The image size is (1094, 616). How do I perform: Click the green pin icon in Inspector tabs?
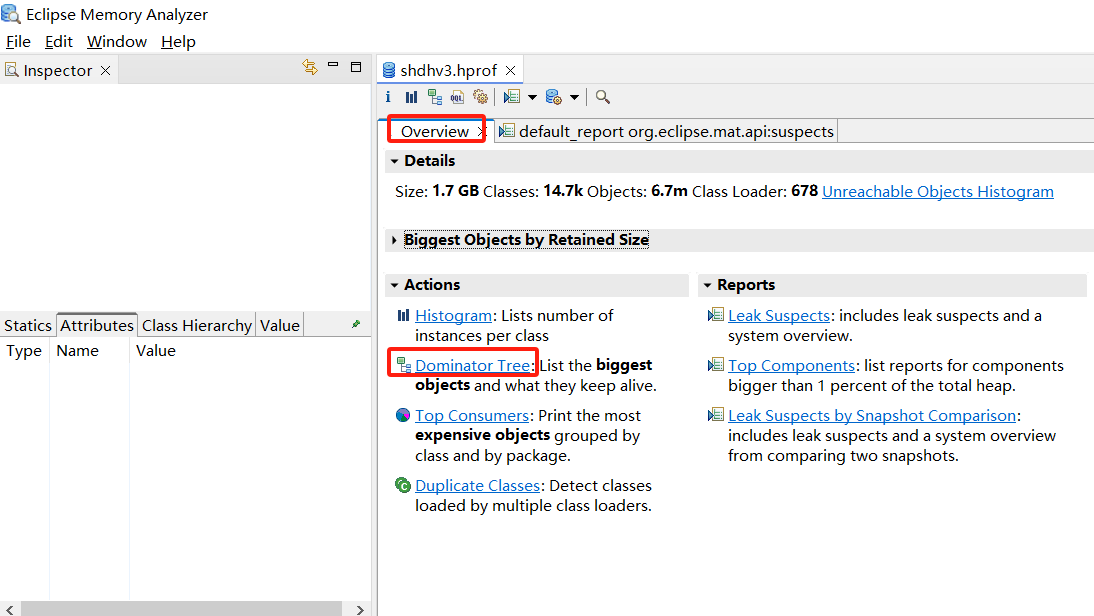(x=356, y=324)
